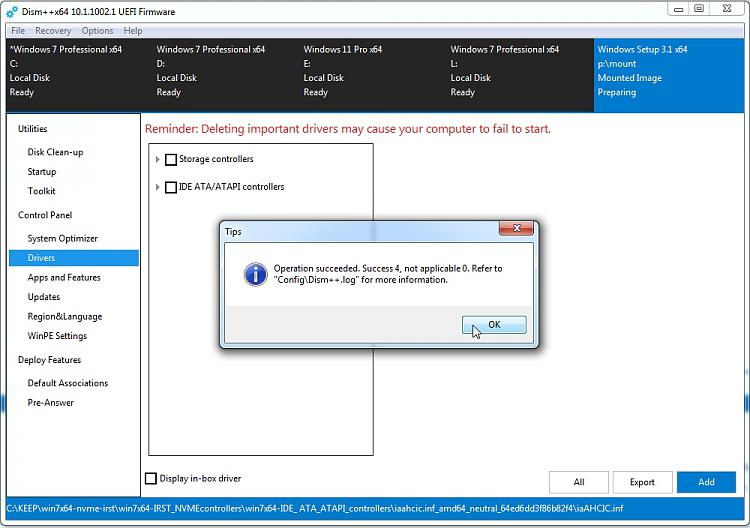Minimize the Dism++ window
750x528 pixels.
[678, 9]
